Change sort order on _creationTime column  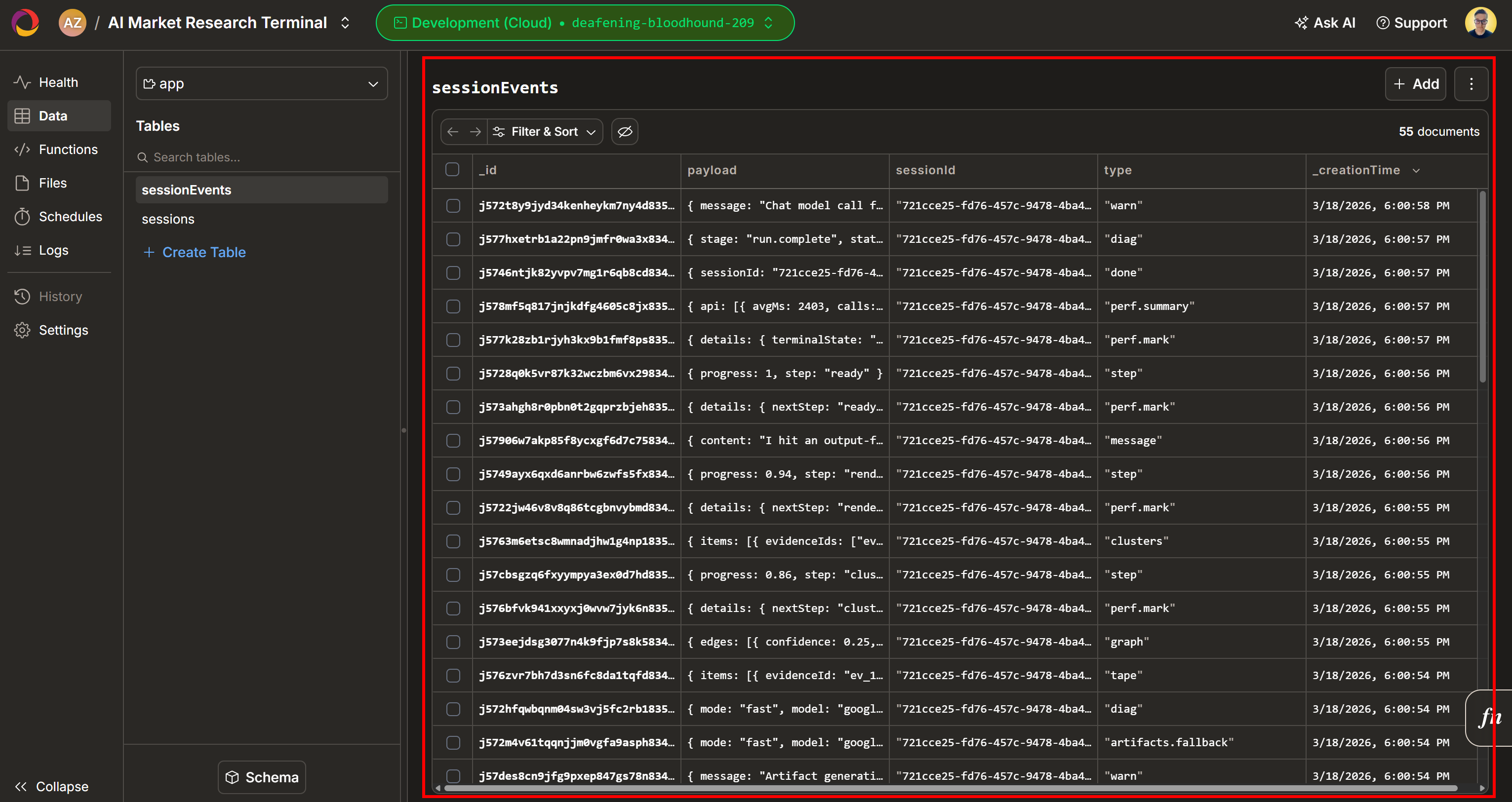click(1416, 170)
